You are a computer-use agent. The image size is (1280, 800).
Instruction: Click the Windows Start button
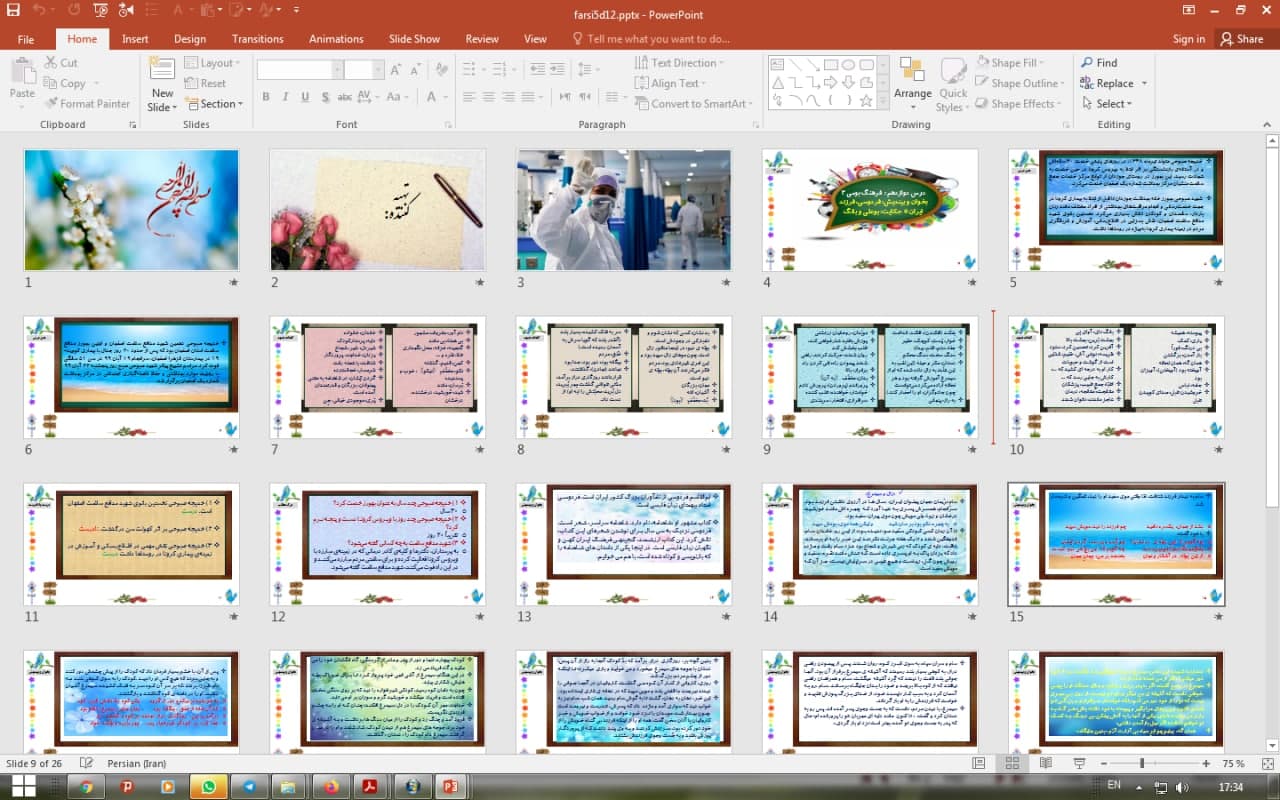[23, 787]
